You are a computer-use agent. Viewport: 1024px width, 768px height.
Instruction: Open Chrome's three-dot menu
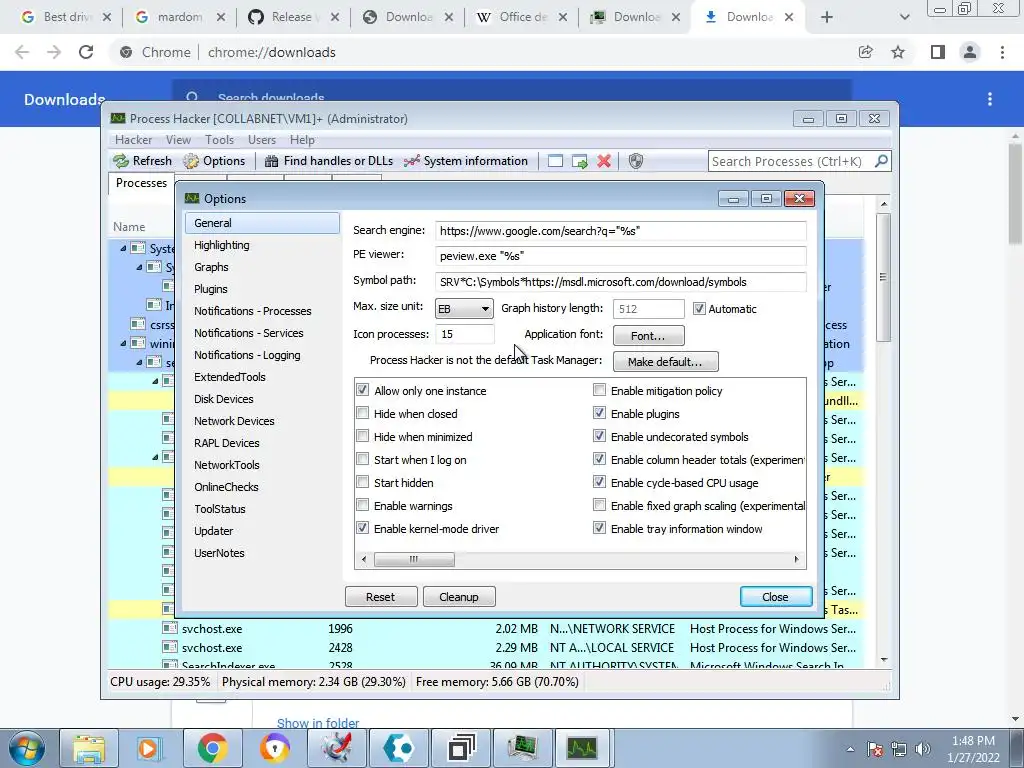click(1002, 52)
